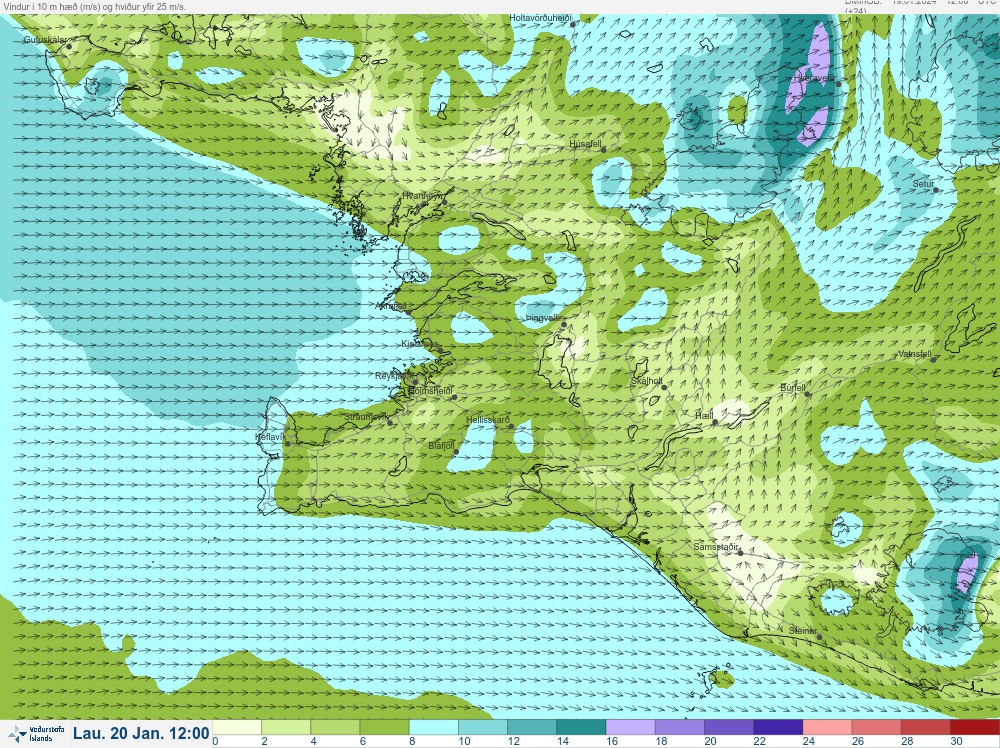Screen dimensions: 1000x748
Task: Click the Lau. 20 Jan. 12:00 date label
Action: pos(141,733)
